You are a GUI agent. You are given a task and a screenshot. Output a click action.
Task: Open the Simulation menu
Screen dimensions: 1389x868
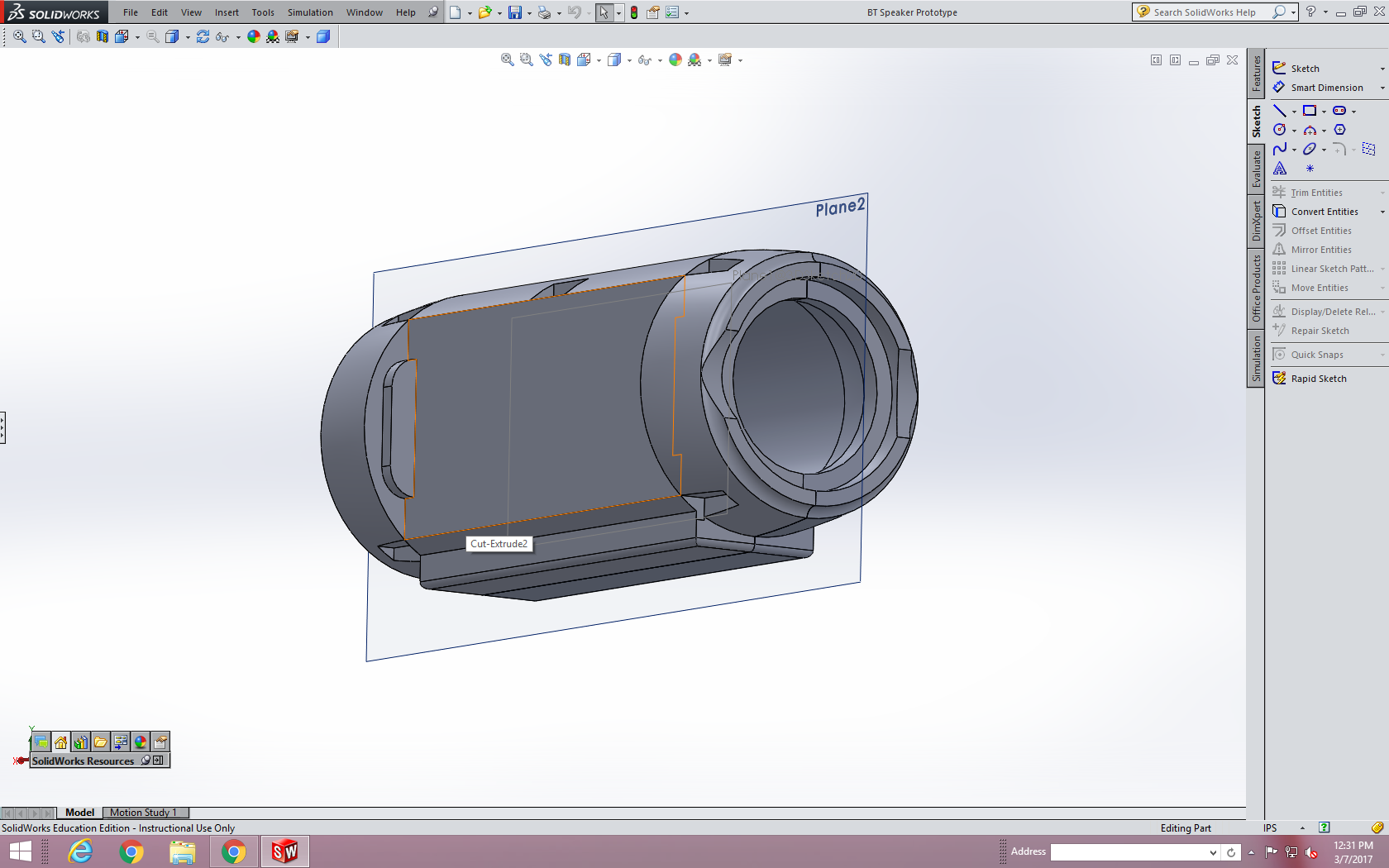310,12
